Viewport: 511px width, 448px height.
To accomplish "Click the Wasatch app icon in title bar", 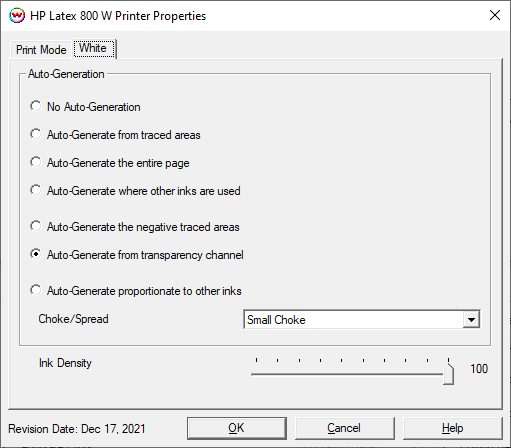I will click(x=17, y=15).
